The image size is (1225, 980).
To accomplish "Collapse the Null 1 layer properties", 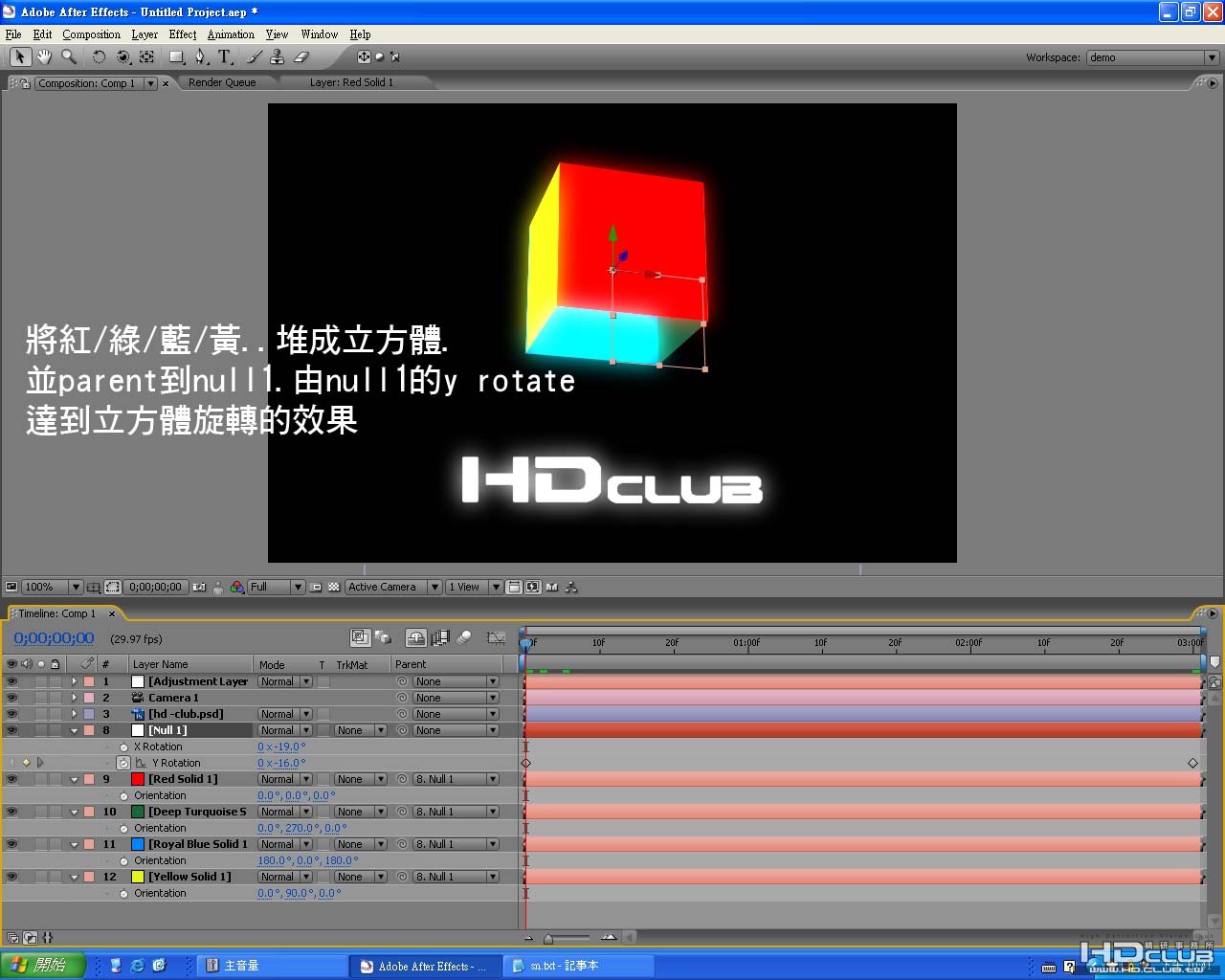I will [74, 730].
